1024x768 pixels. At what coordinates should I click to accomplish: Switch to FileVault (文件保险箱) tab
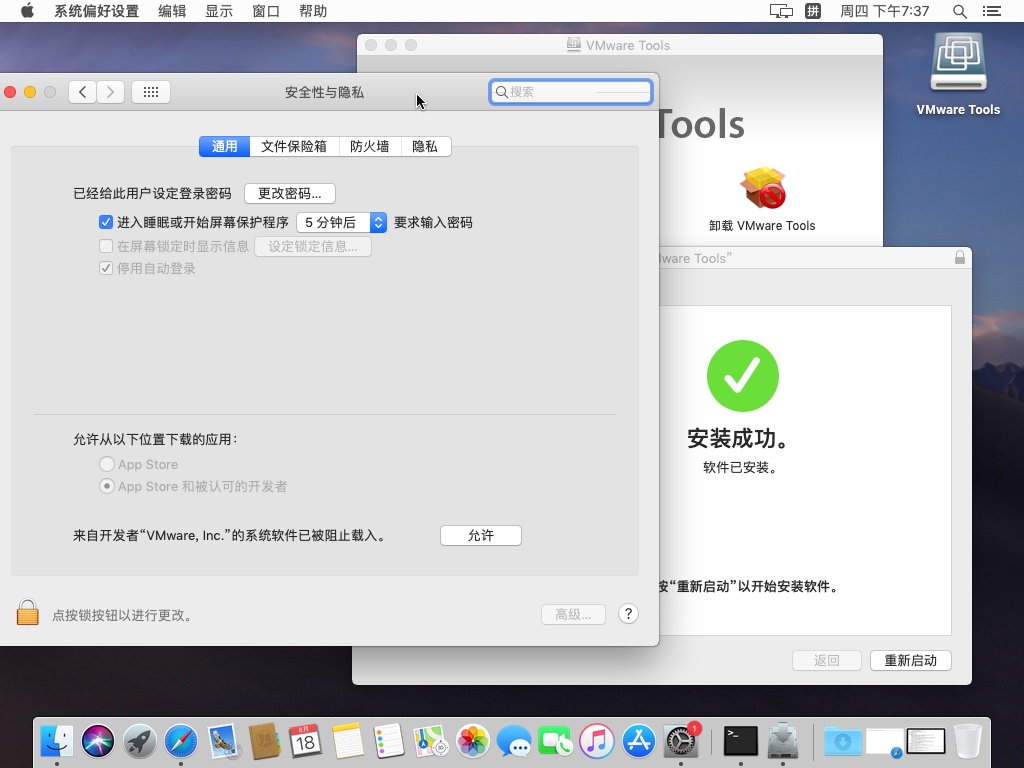(x=294, y=146)
